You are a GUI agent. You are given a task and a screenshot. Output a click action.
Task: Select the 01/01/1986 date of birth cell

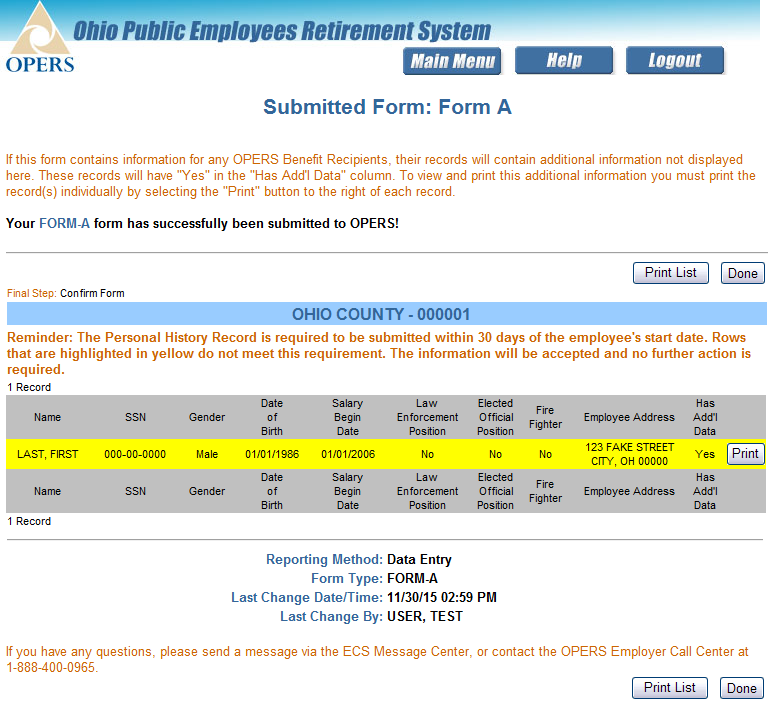tap(272, 454)
